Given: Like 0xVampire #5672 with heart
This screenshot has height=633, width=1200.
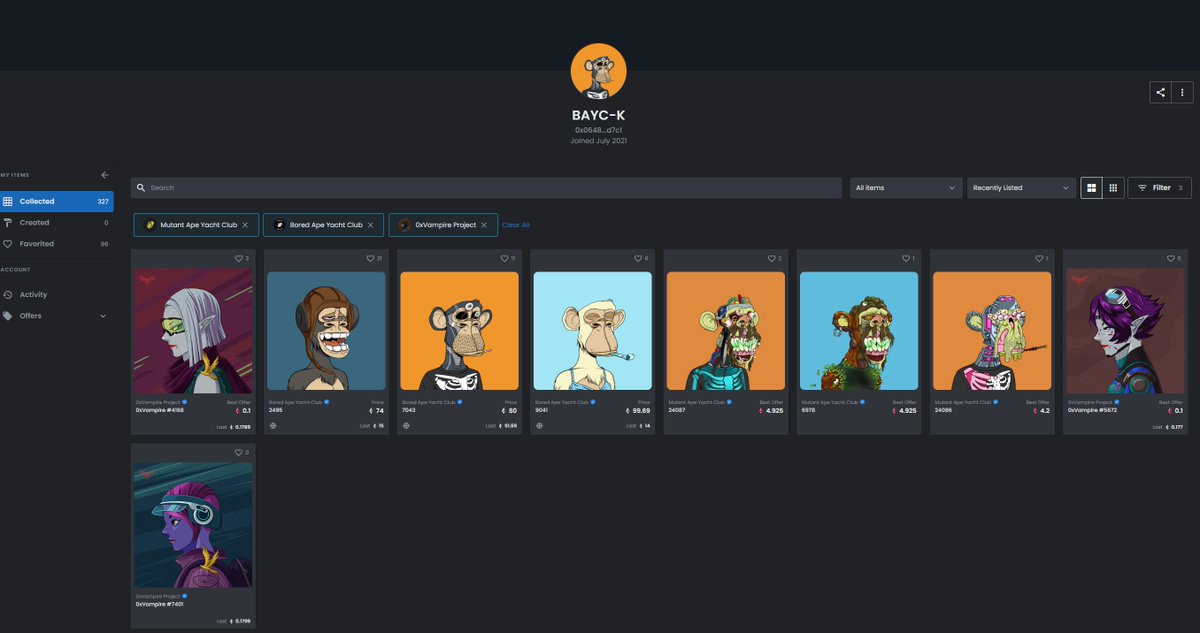Looking at the screenshot, I should coord(1170,258).
